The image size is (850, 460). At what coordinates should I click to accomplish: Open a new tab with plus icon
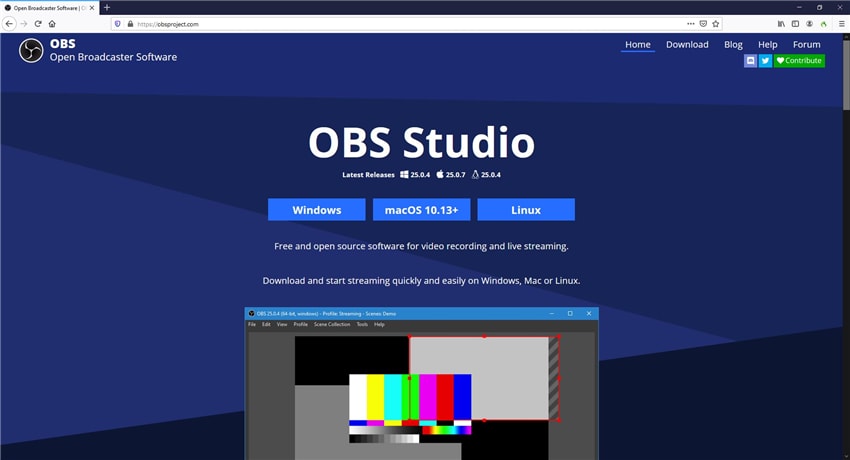pyautogui.click(x=107, y=8)
